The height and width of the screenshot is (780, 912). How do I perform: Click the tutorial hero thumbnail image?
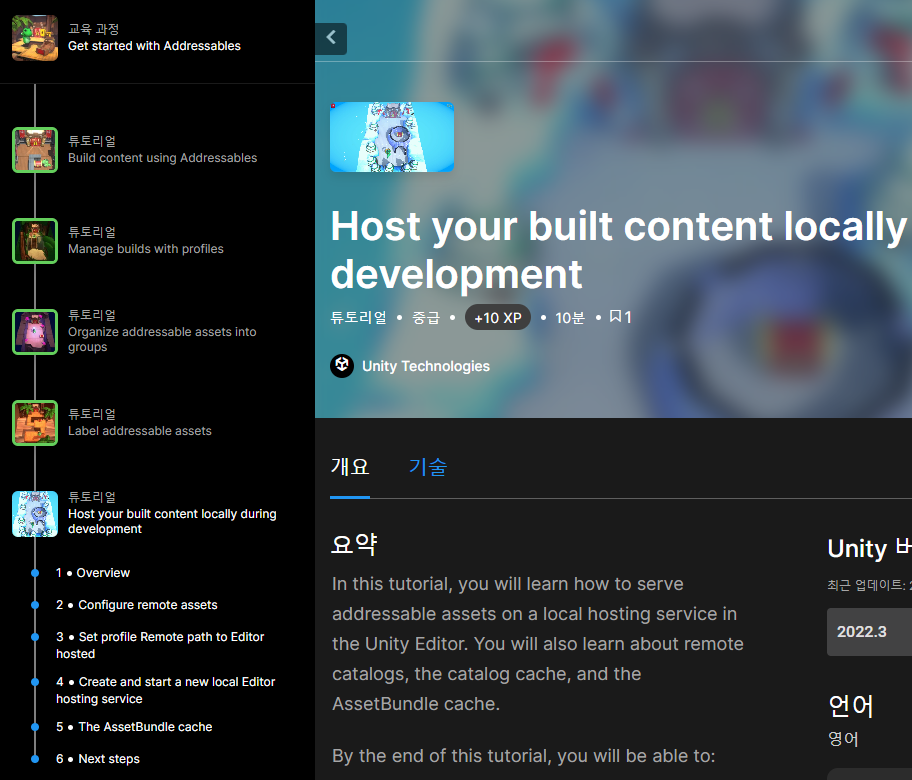(392, 137)
